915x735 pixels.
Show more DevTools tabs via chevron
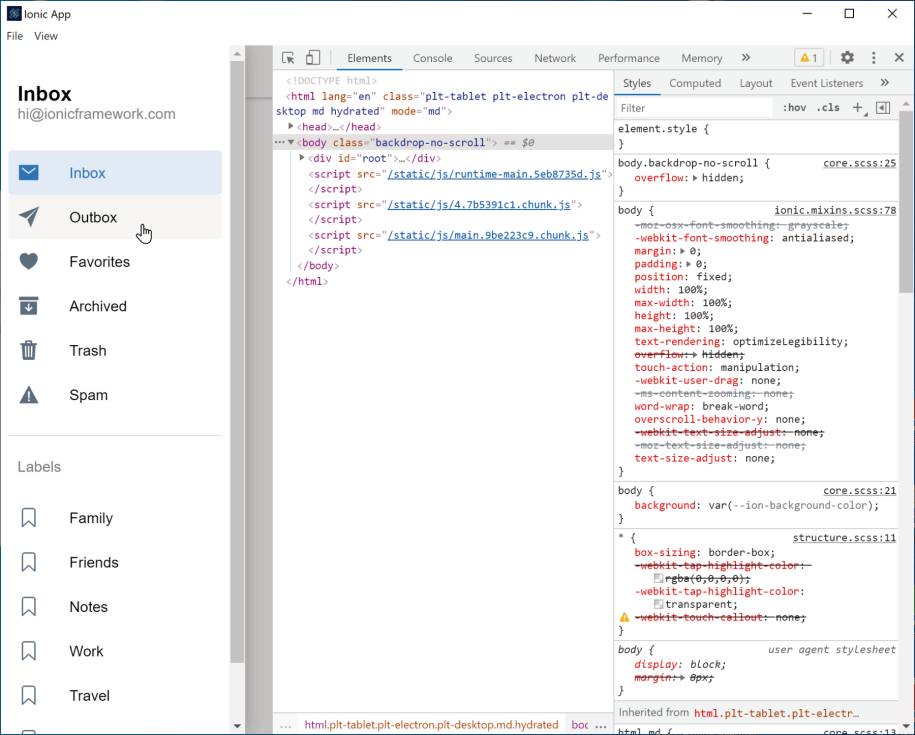[746, 57]
